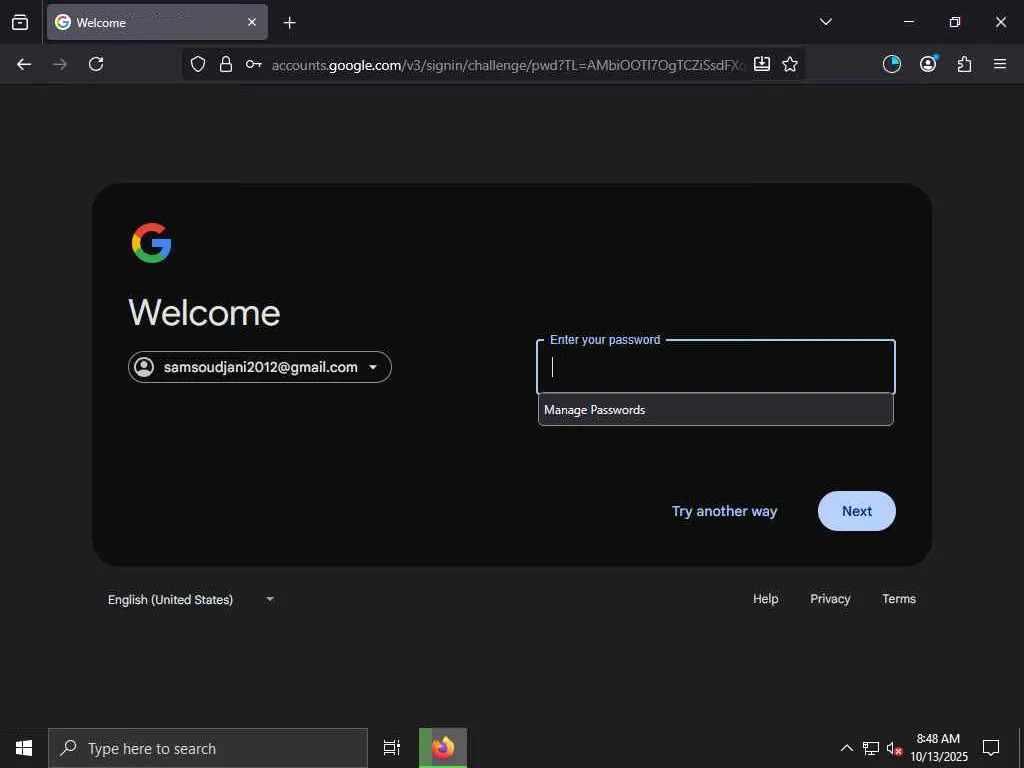The height and width of the screenshot is (768, 1024).
Task: Restore down the Firefox window
Action: [x=955, y=22]
